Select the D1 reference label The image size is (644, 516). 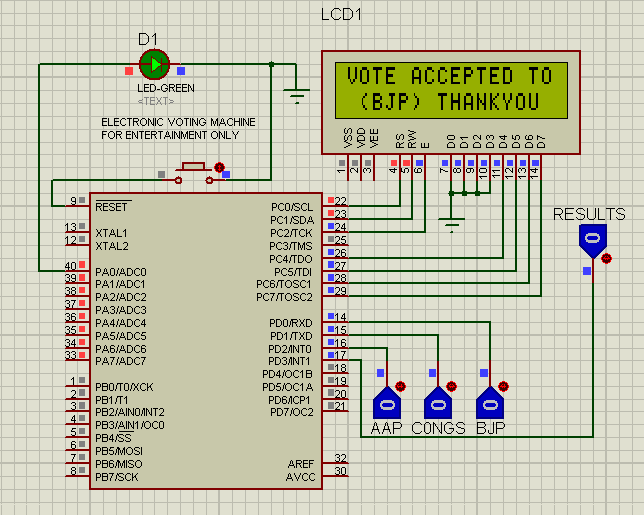click(148, 39)
